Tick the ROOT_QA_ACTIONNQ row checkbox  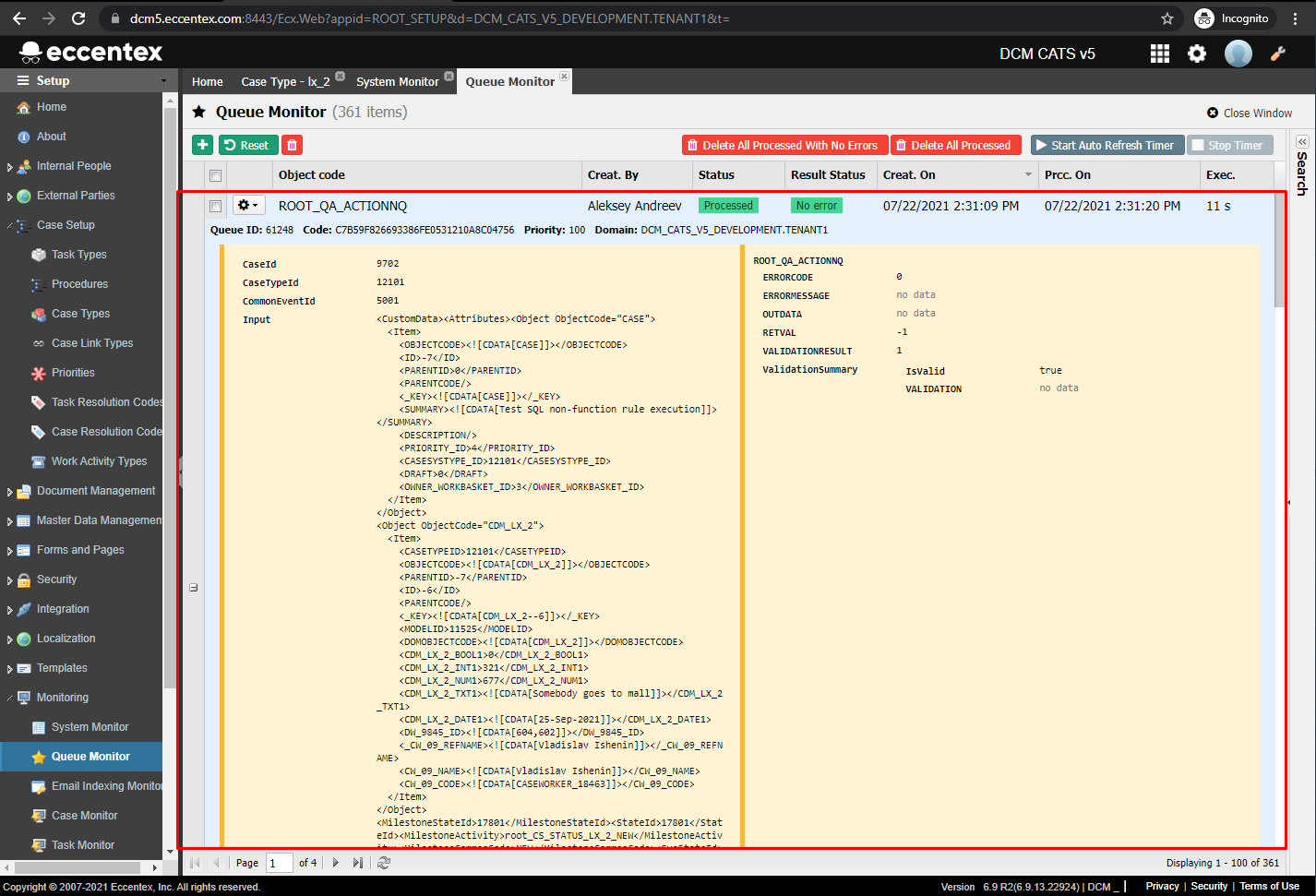tap(215, 206)
